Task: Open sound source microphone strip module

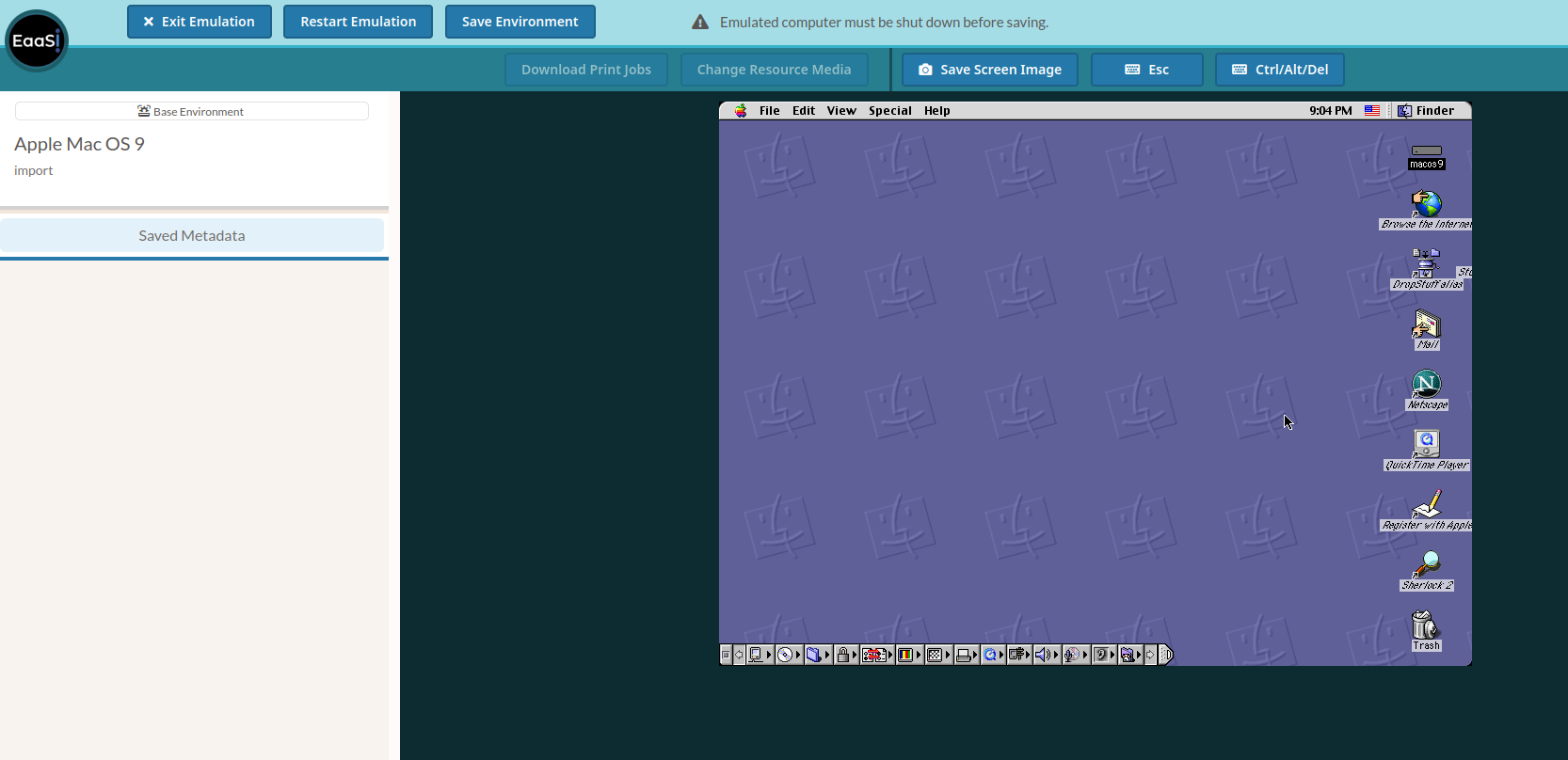Action: pos(1076,655)
